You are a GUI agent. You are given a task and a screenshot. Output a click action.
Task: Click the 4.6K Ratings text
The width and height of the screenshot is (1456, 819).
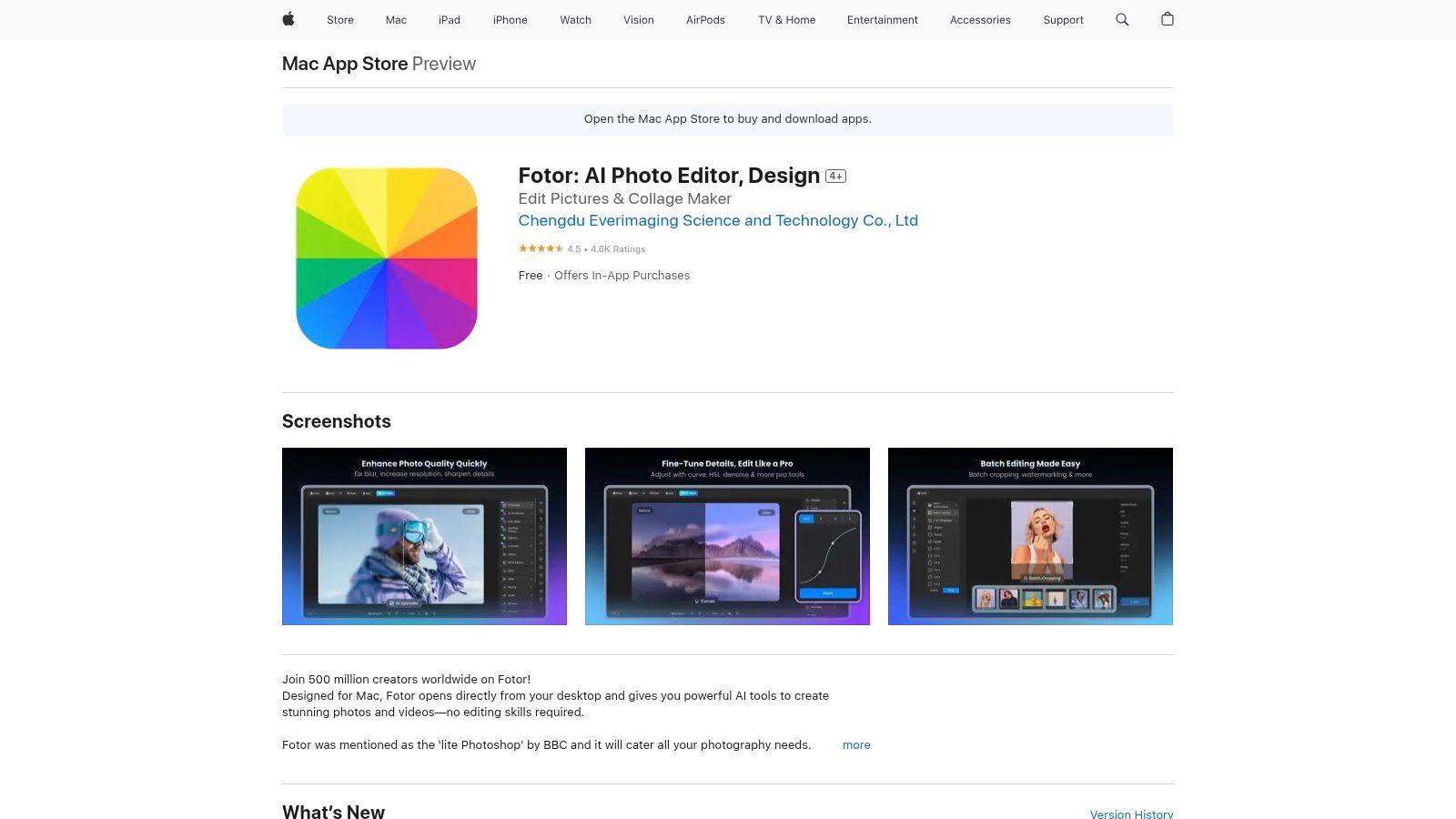[x=618, y=248]
